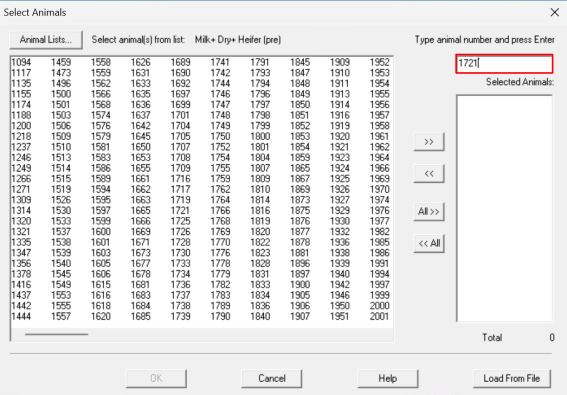The image size is (567, 395).
Task: Click the << remove selected button
Action: point(429,174)
